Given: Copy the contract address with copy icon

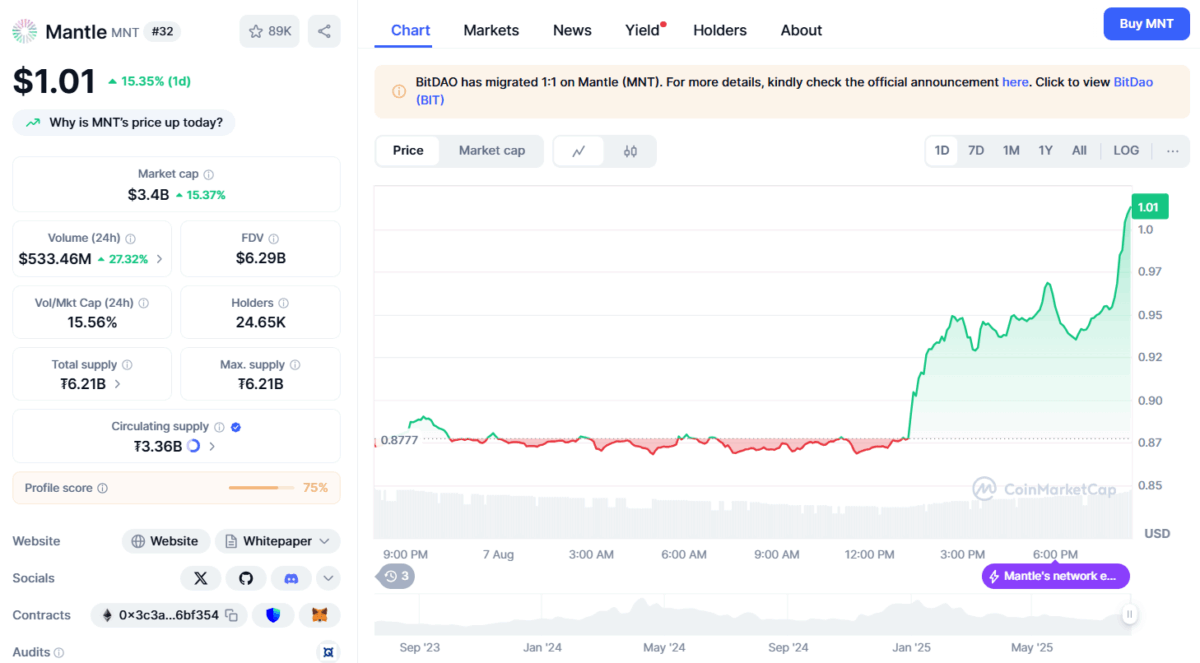Looking at the screenshot, I should pyautogui.click(x=232, y=615).
